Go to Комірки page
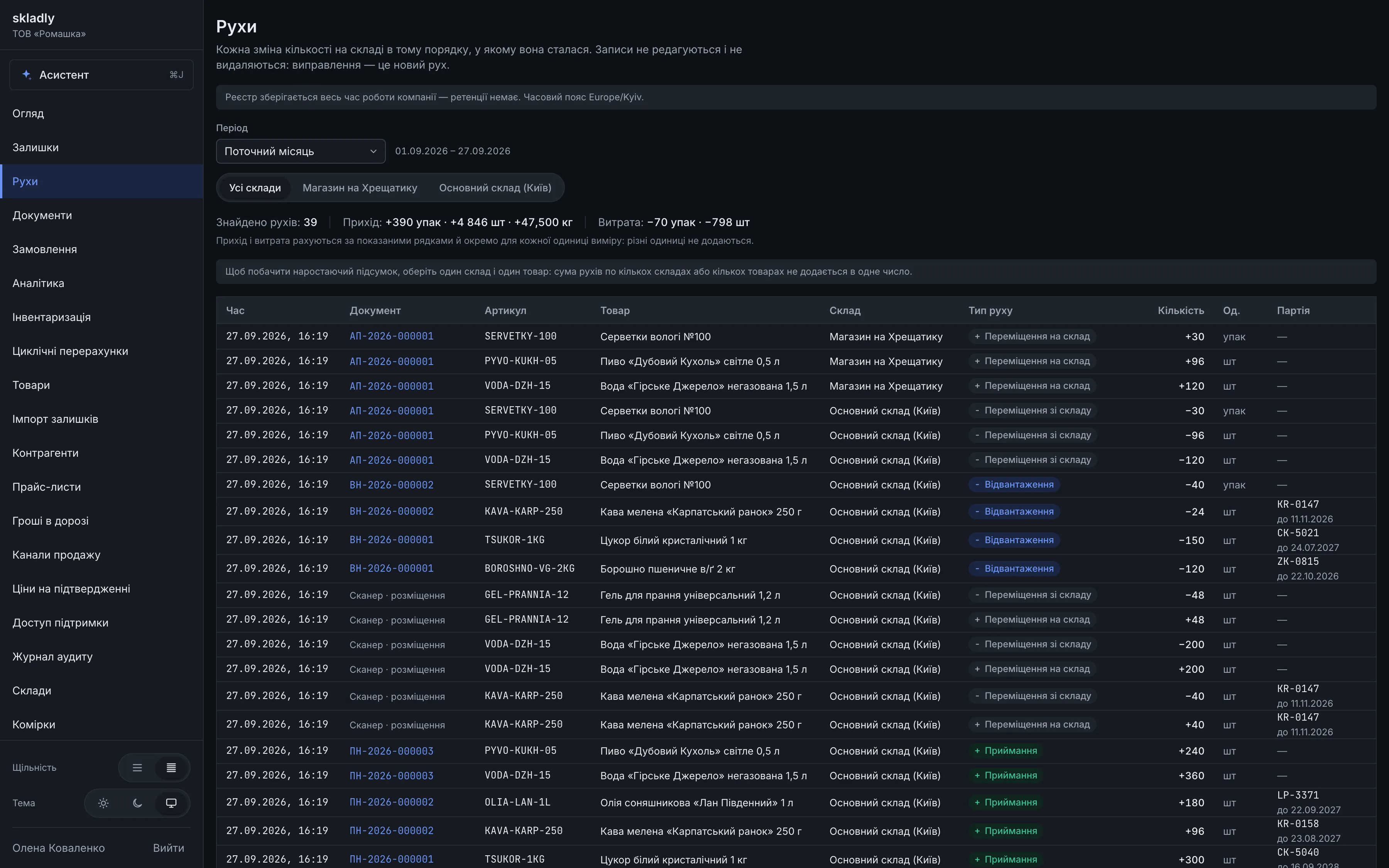 click(x=101, y=724)
